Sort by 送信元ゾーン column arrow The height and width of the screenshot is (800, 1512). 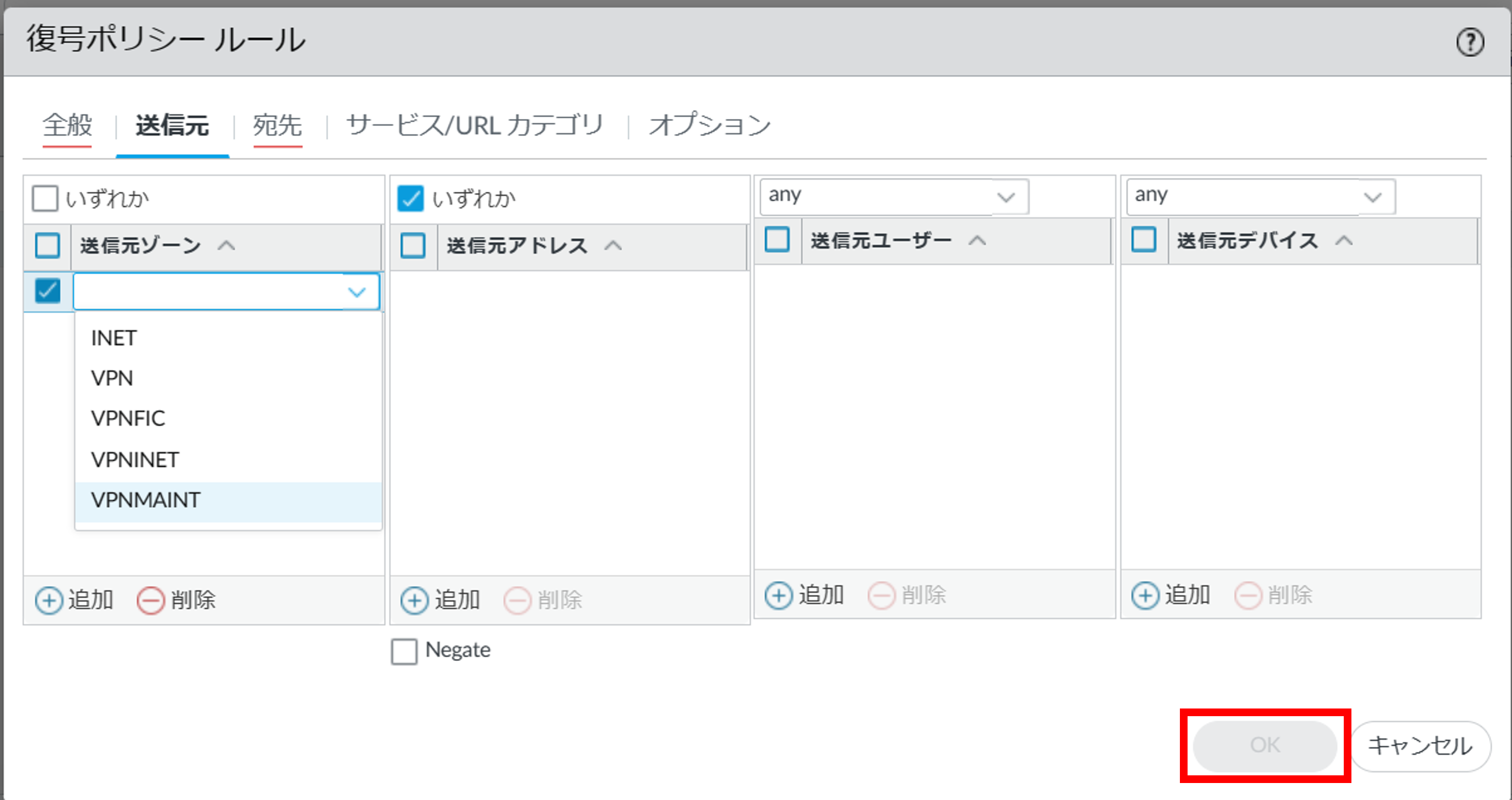(226, 245)
